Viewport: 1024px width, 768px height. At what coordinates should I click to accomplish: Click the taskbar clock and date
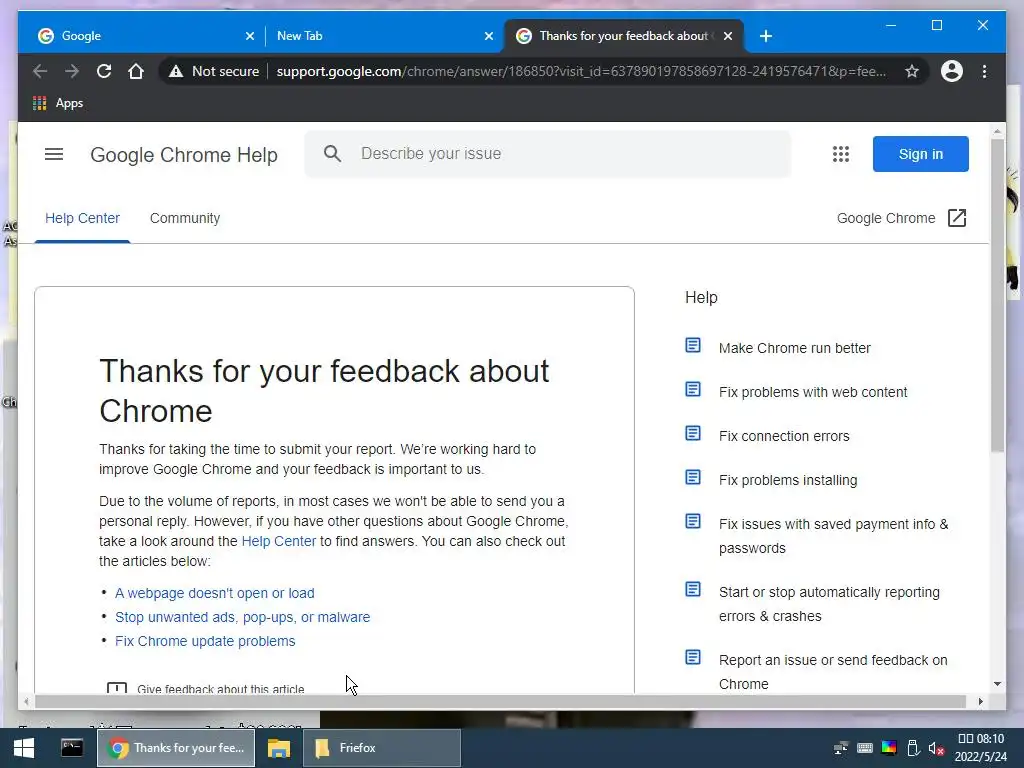pos(981,748)
